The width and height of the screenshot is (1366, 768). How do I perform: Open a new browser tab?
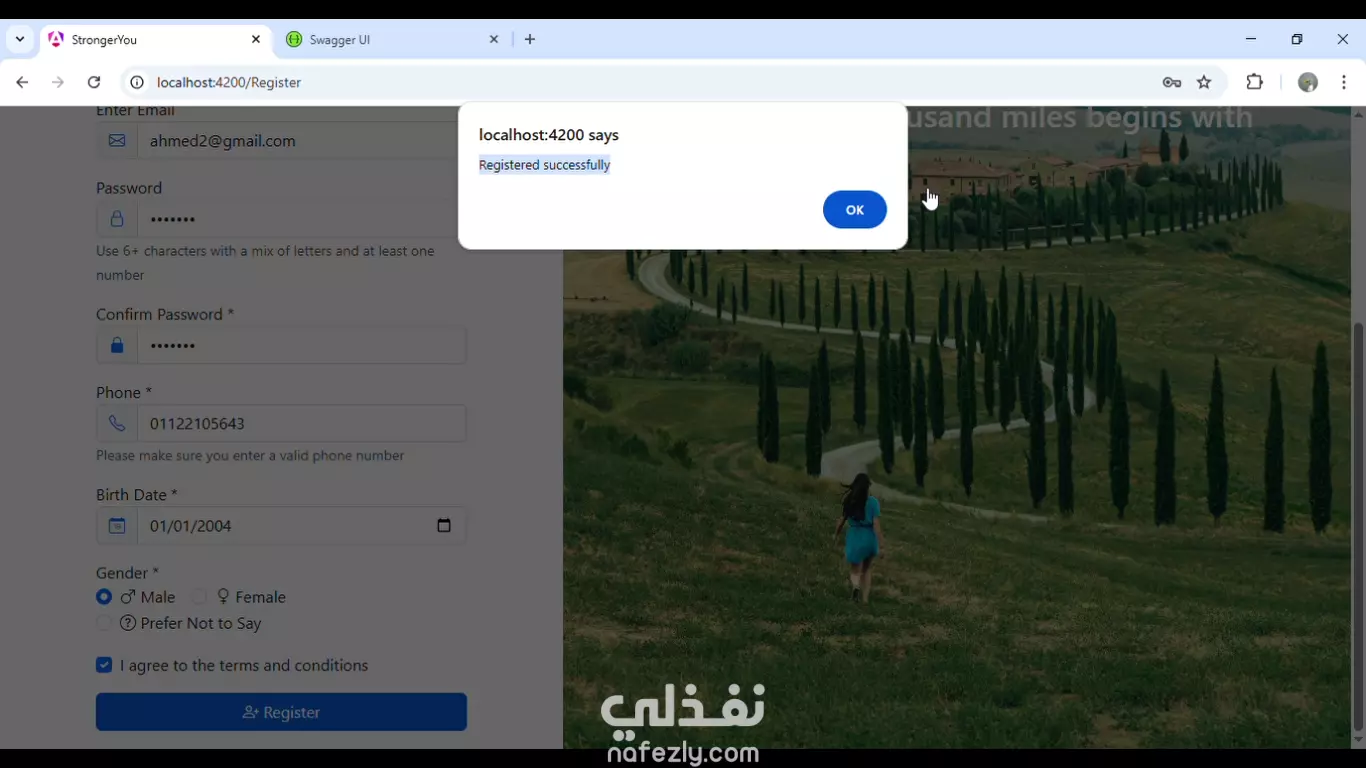coord(530,40)
